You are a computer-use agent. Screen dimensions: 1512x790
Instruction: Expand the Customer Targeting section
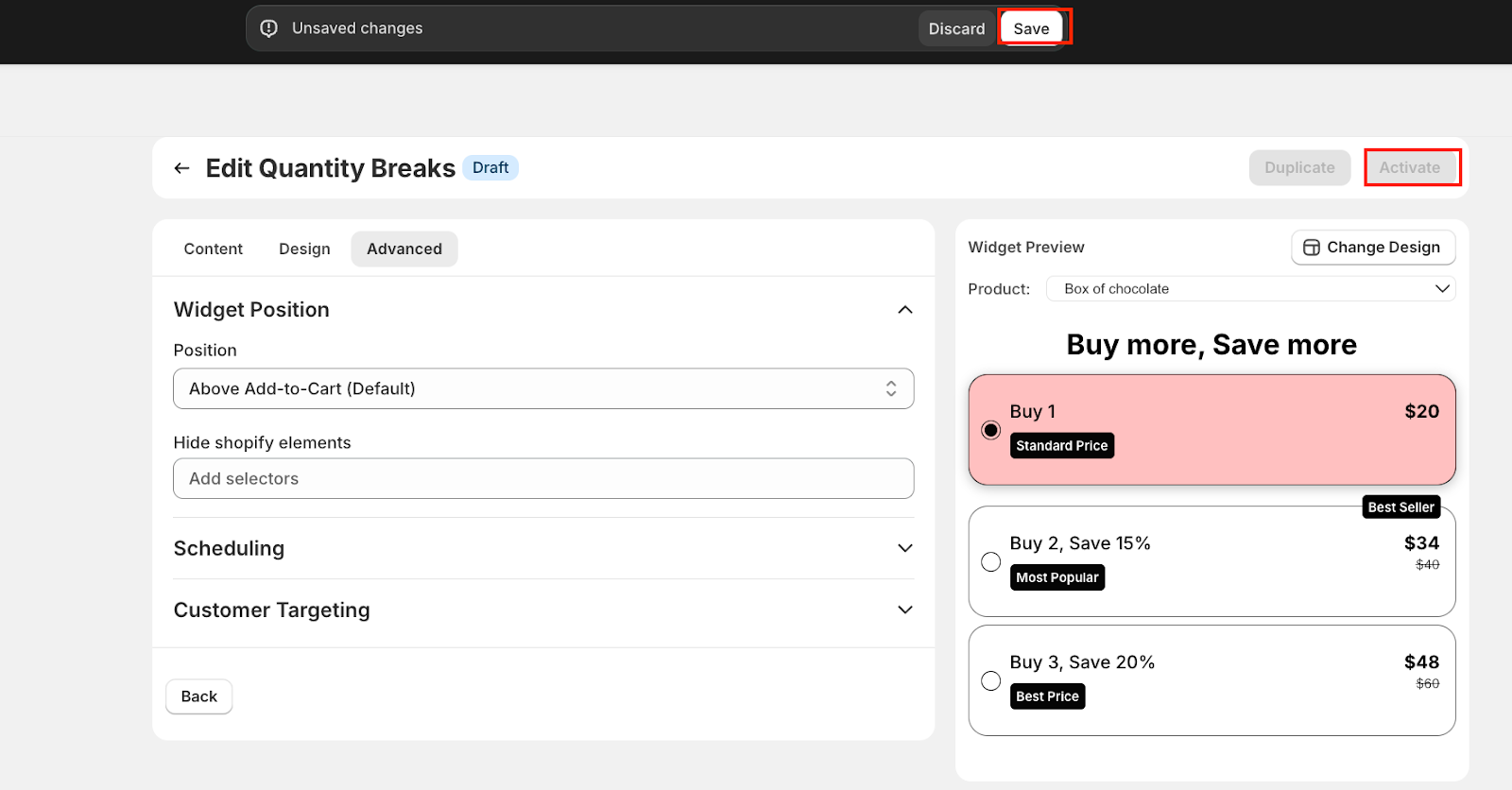click(904, 610)
